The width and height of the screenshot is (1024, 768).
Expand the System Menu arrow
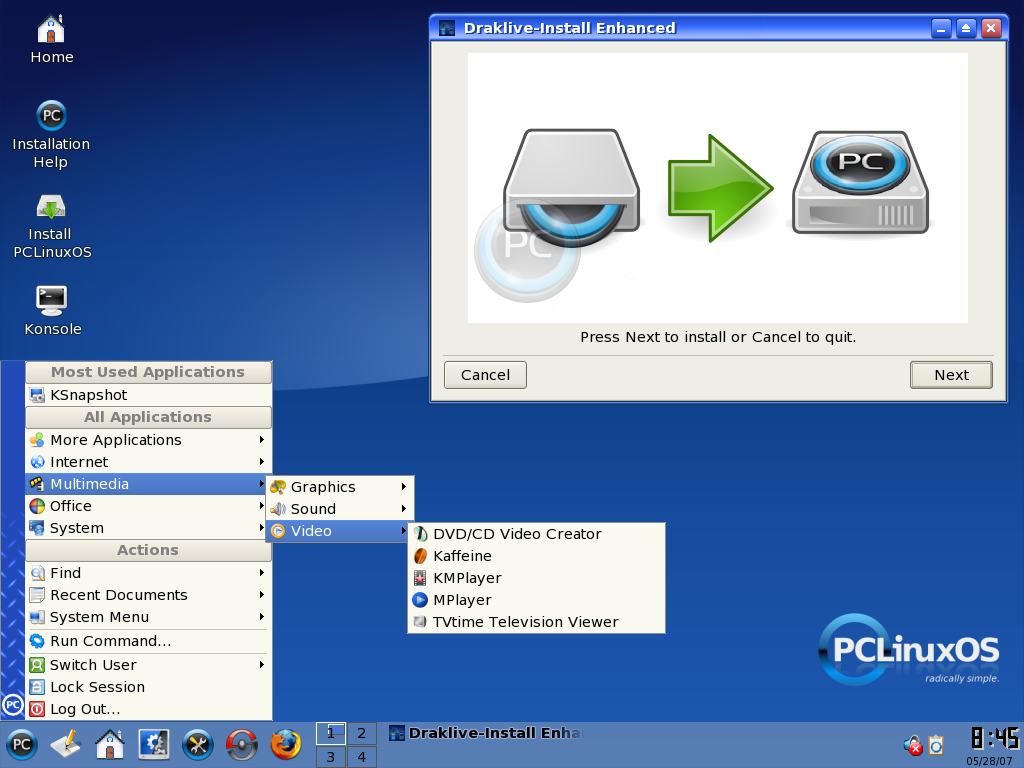pos(261,617)
